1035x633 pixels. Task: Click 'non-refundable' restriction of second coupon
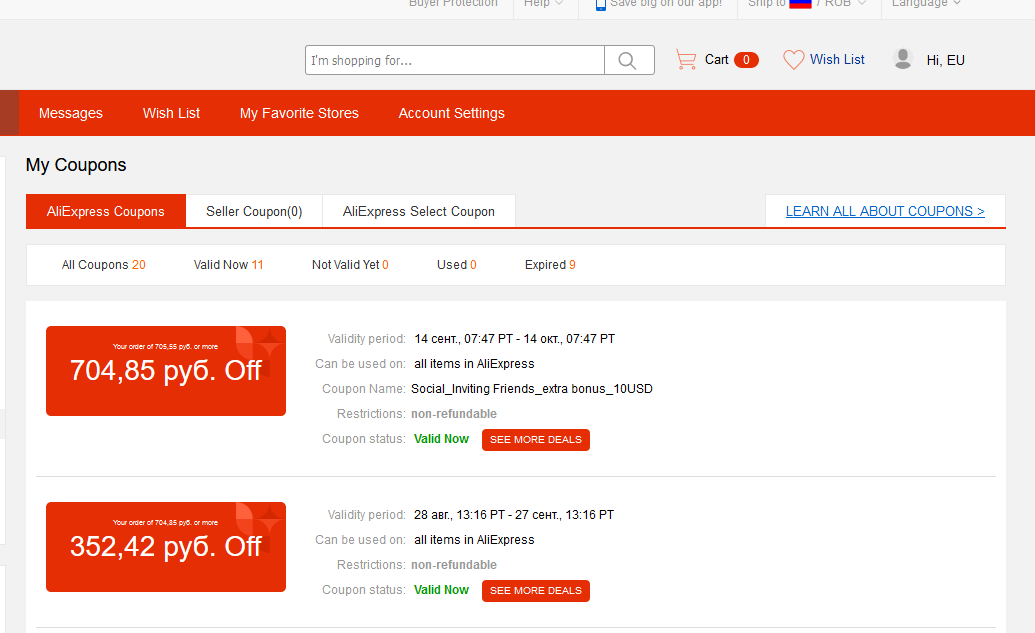coord(453,565)
